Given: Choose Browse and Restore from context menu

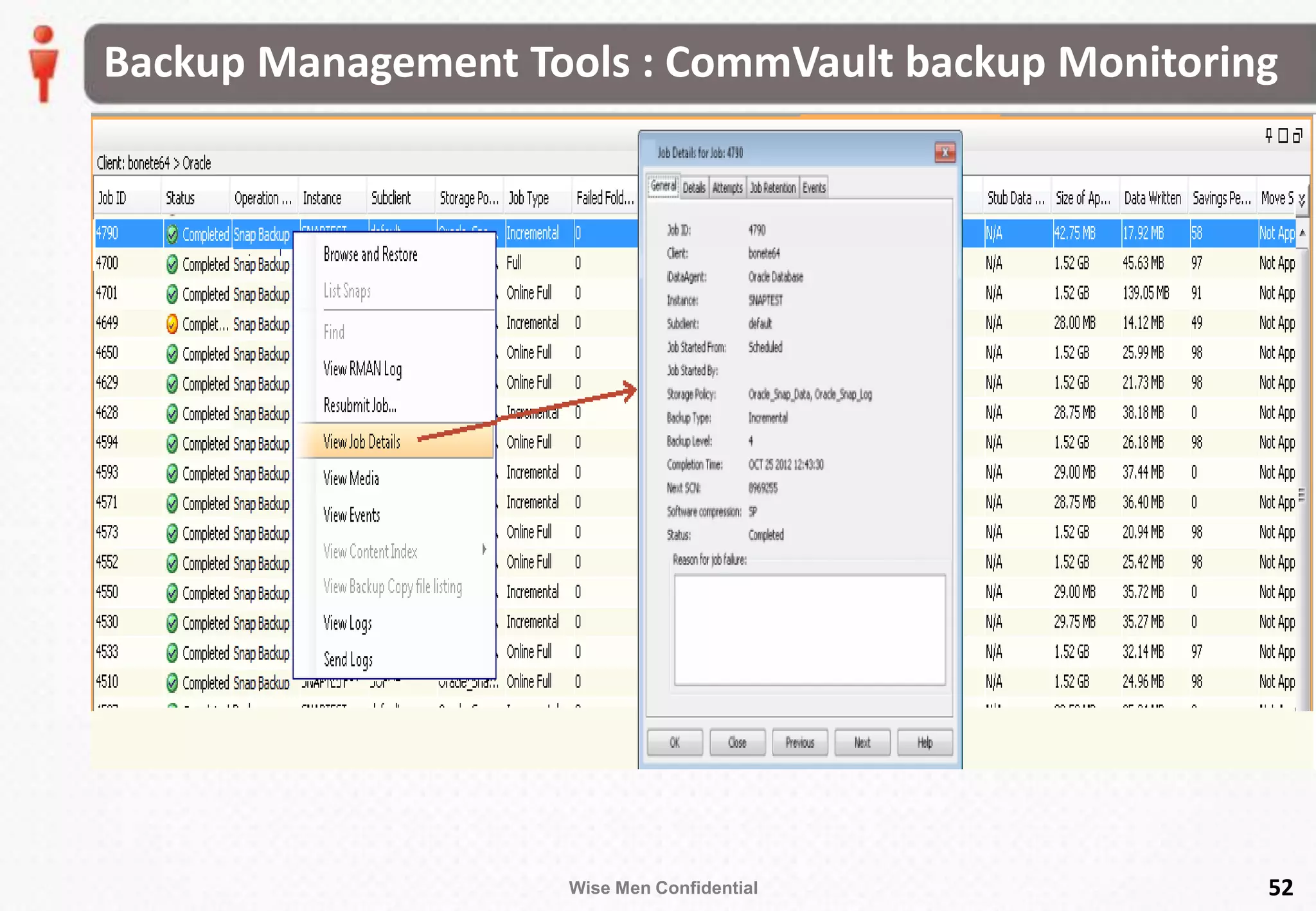Looking at the screenshot, I should (371, 255).
